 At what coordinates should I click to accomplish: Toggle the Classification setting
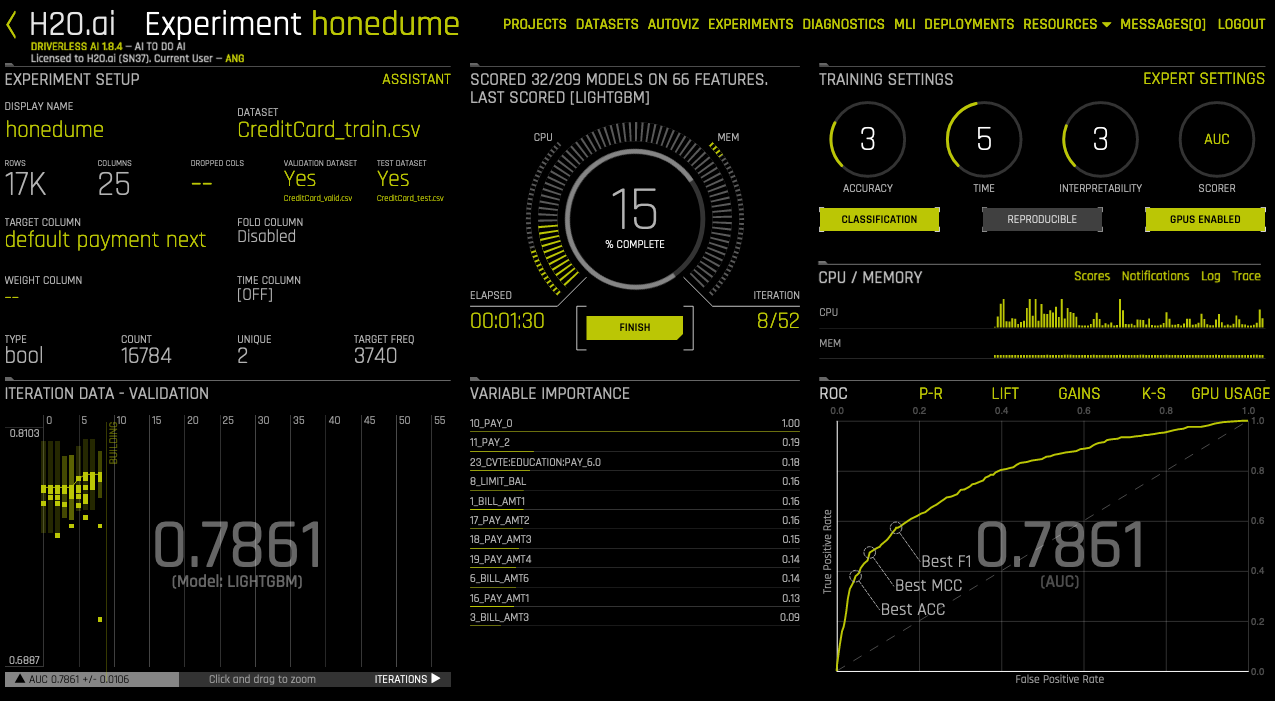(x=879, y=219)
